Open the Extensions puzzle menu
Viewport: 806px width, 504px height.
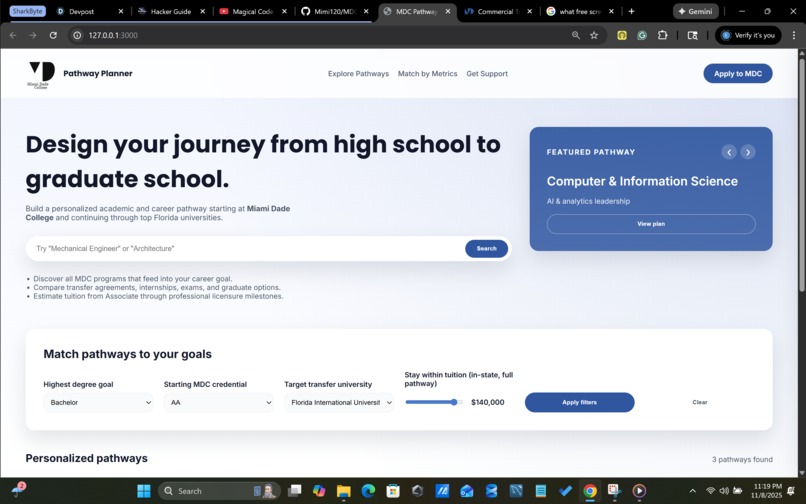[x=663, y=35]
